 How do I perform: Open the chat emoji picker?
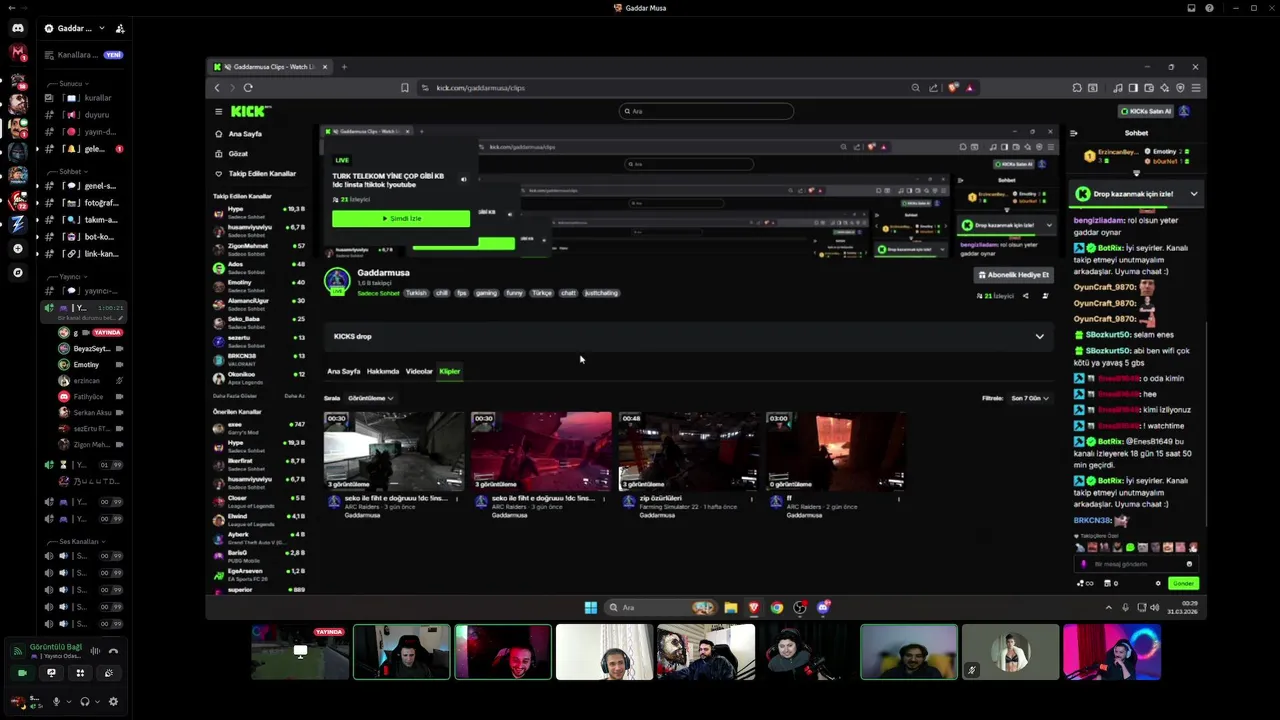(x=1189, y=564)
